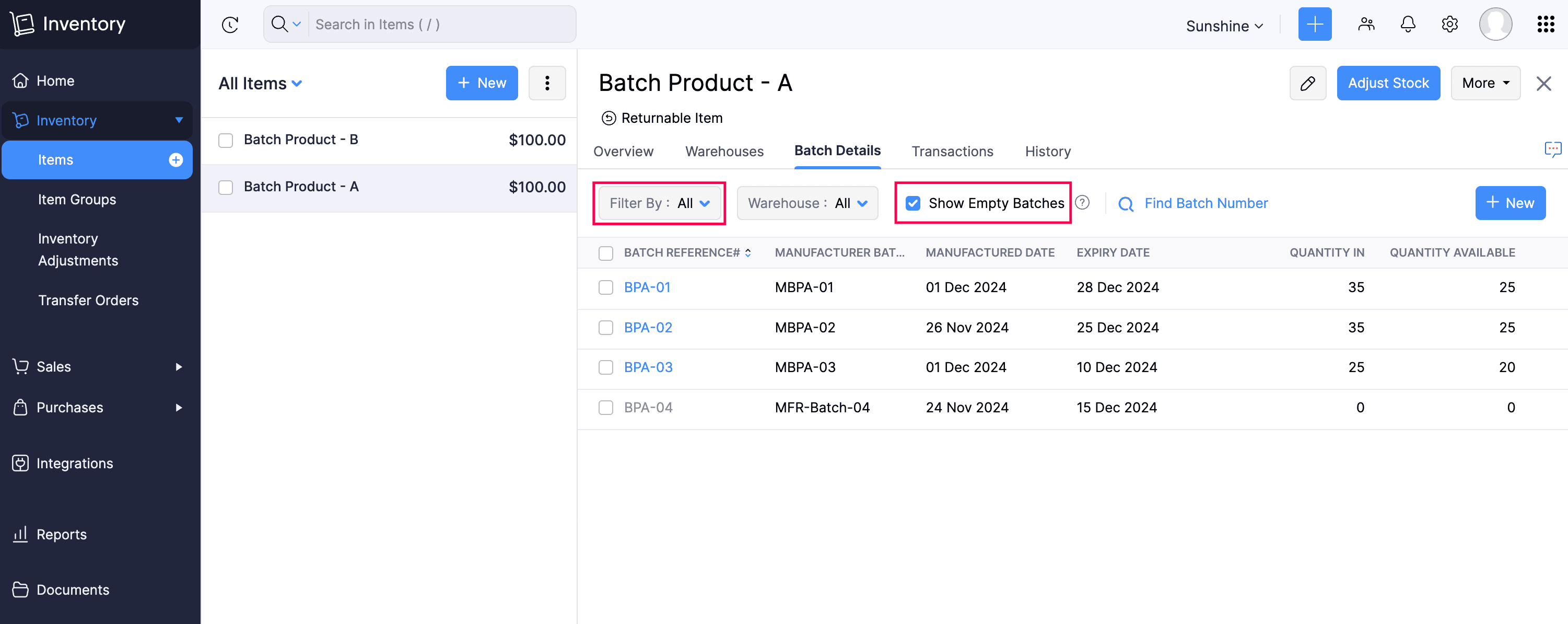Open the BPA-02 batch link
This screenshot has width=1568, height=624.
point(648,328)
